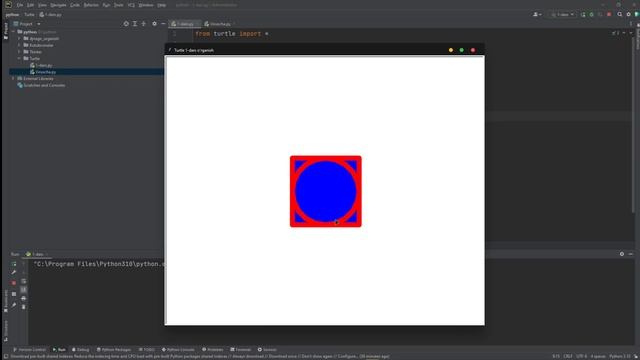Open the Navigate menu
This screenshot has height=360, width=640.
(58, 5)
